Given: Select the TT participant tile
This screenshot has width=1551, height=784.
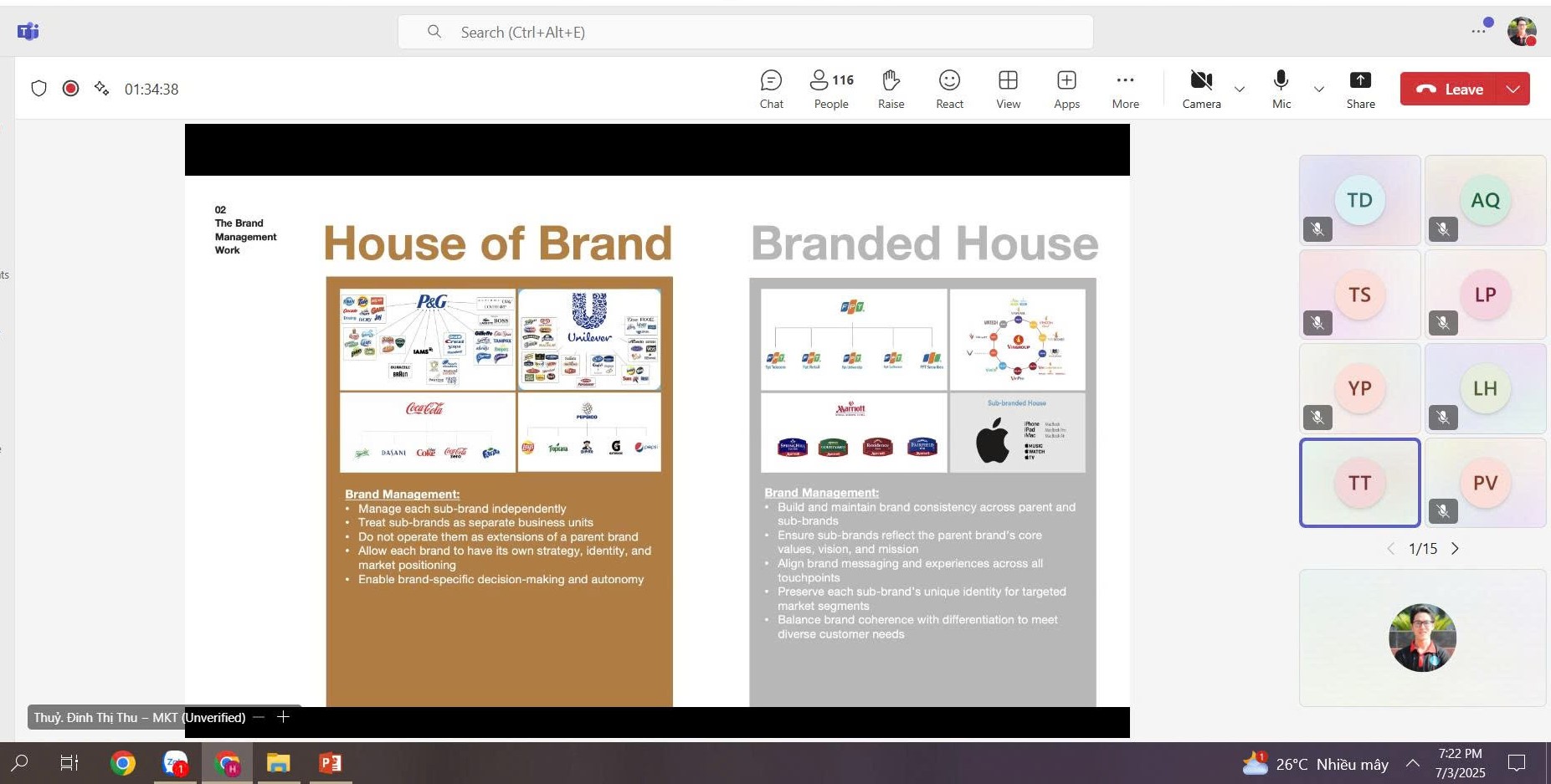Looking at the screenshot, I should pyautogui.click(x=1359, y=483).
